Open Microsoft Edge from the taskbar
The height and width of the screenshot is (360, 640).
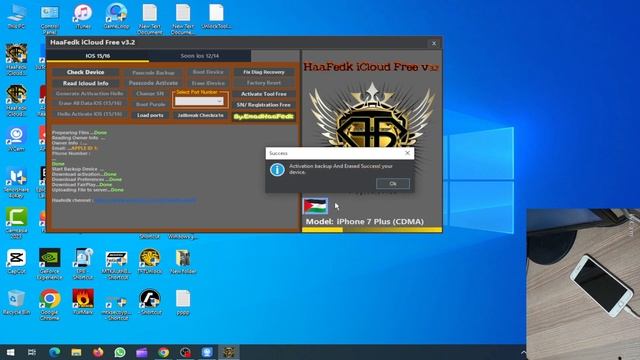pos(54,352)
